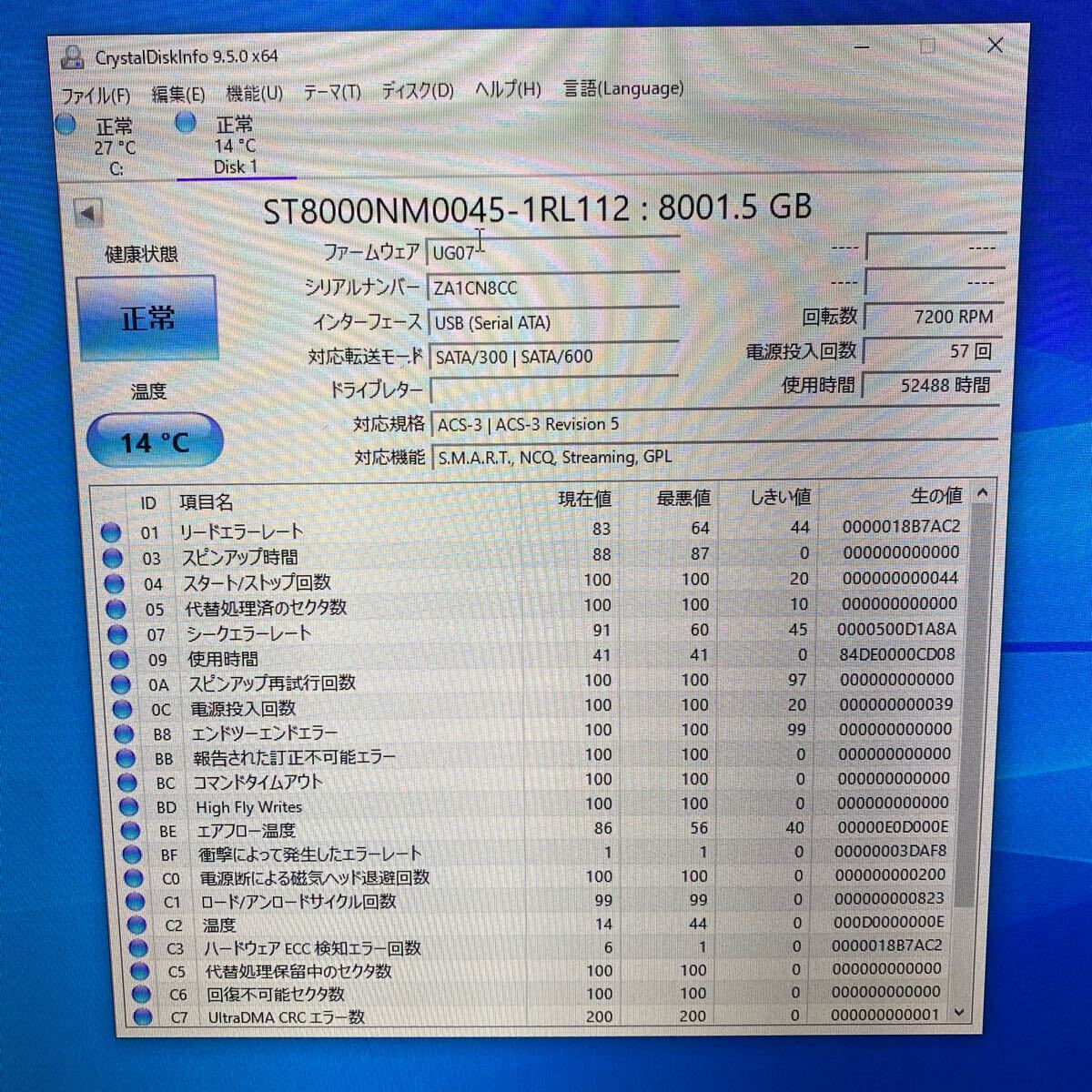
Task: Click the model title ST8000NM0045-1RL112 : 8001.5 GB
Action: point(537,208)
